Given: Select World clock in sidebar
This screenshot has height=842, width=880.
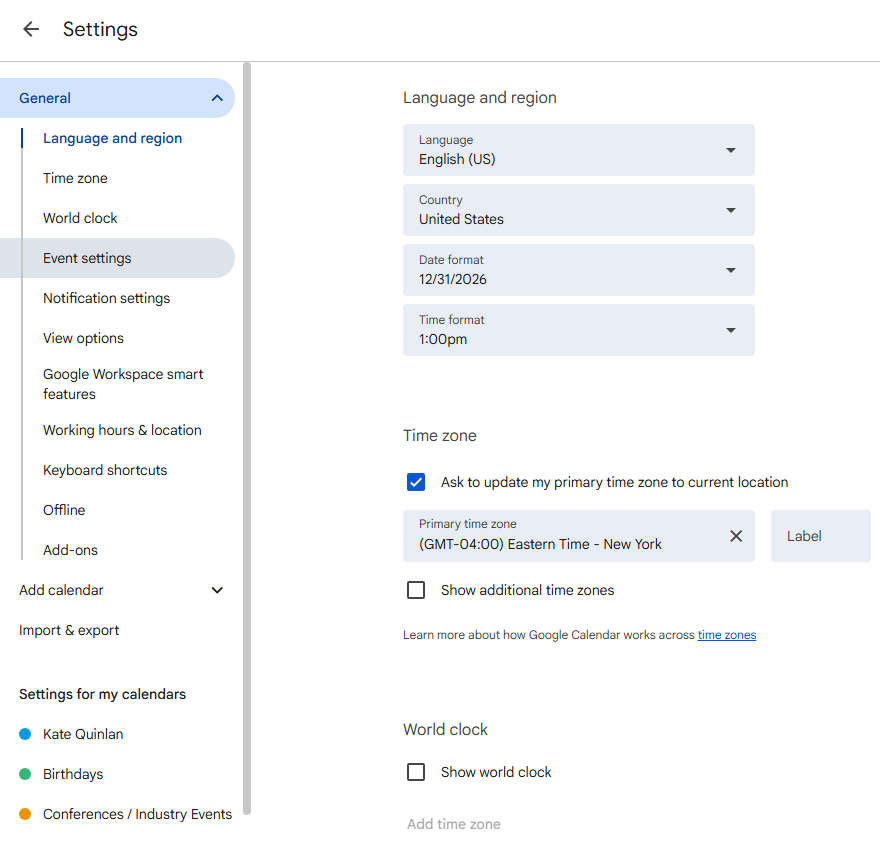Looking at the screenshot, I should 80,218.
